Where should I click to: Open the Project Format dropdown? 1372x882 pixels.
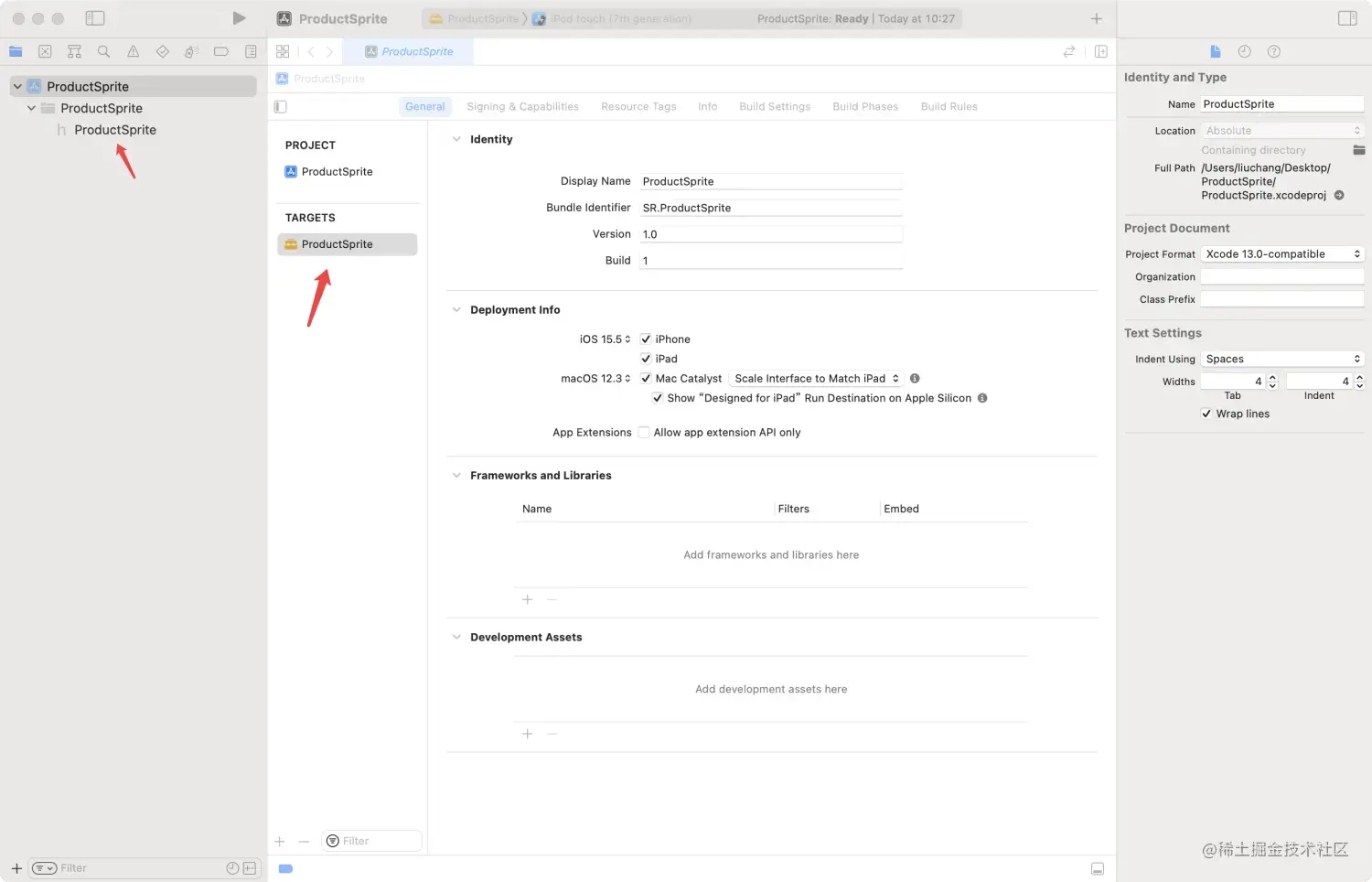coord(1281,254)
